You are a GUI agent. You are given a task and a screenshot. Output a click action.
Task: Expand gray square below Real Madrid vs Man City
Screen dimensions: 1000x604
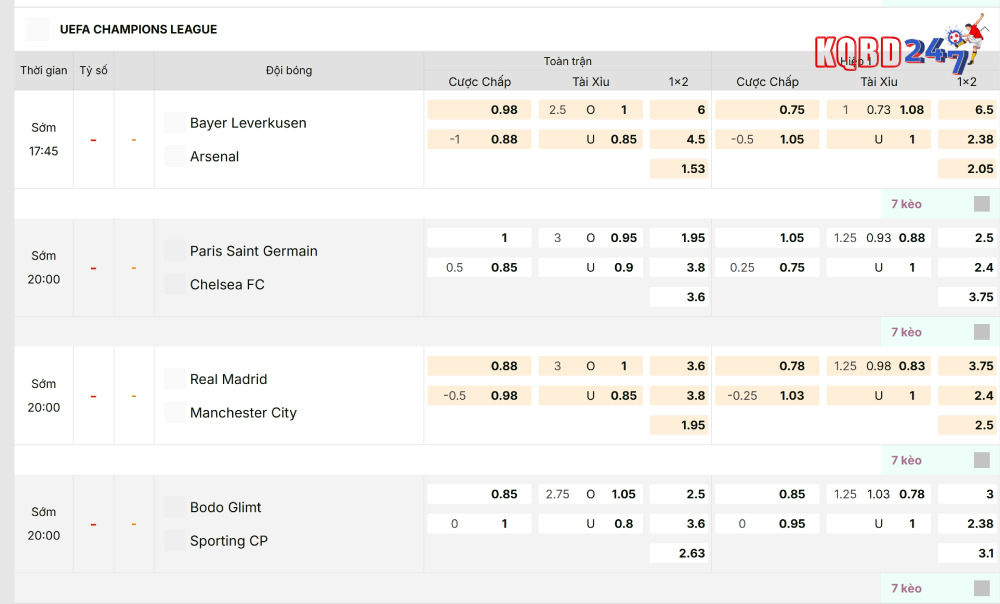[982, 460]
